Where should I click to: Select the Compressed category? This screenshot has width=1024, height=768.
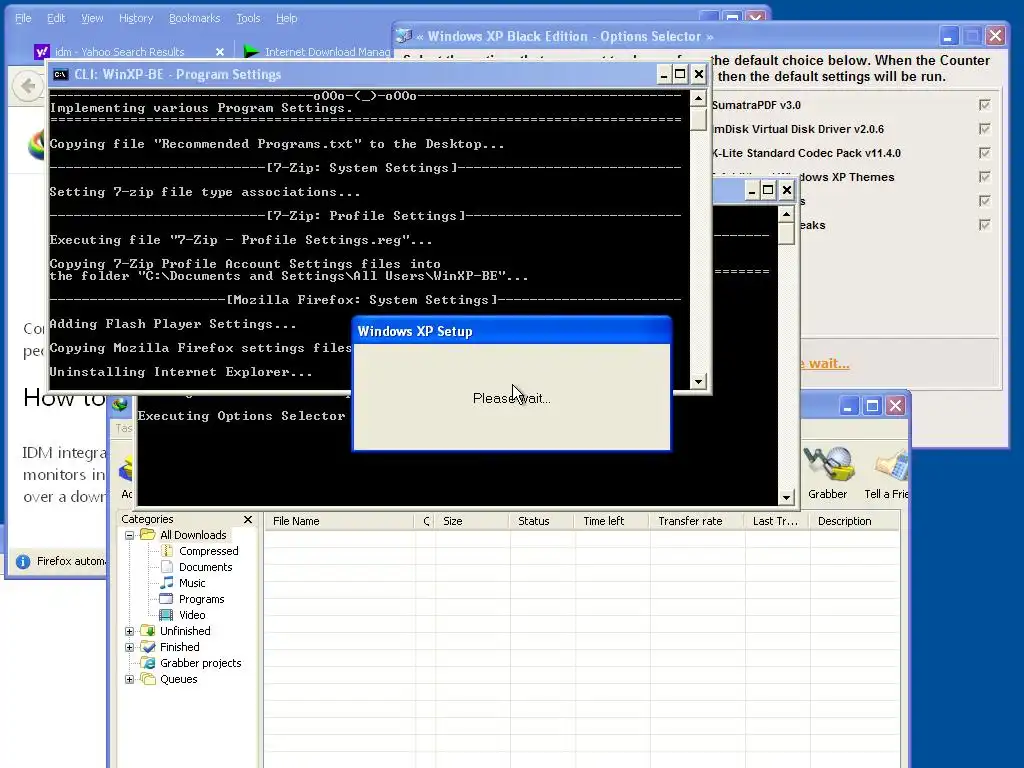[208, 551]
